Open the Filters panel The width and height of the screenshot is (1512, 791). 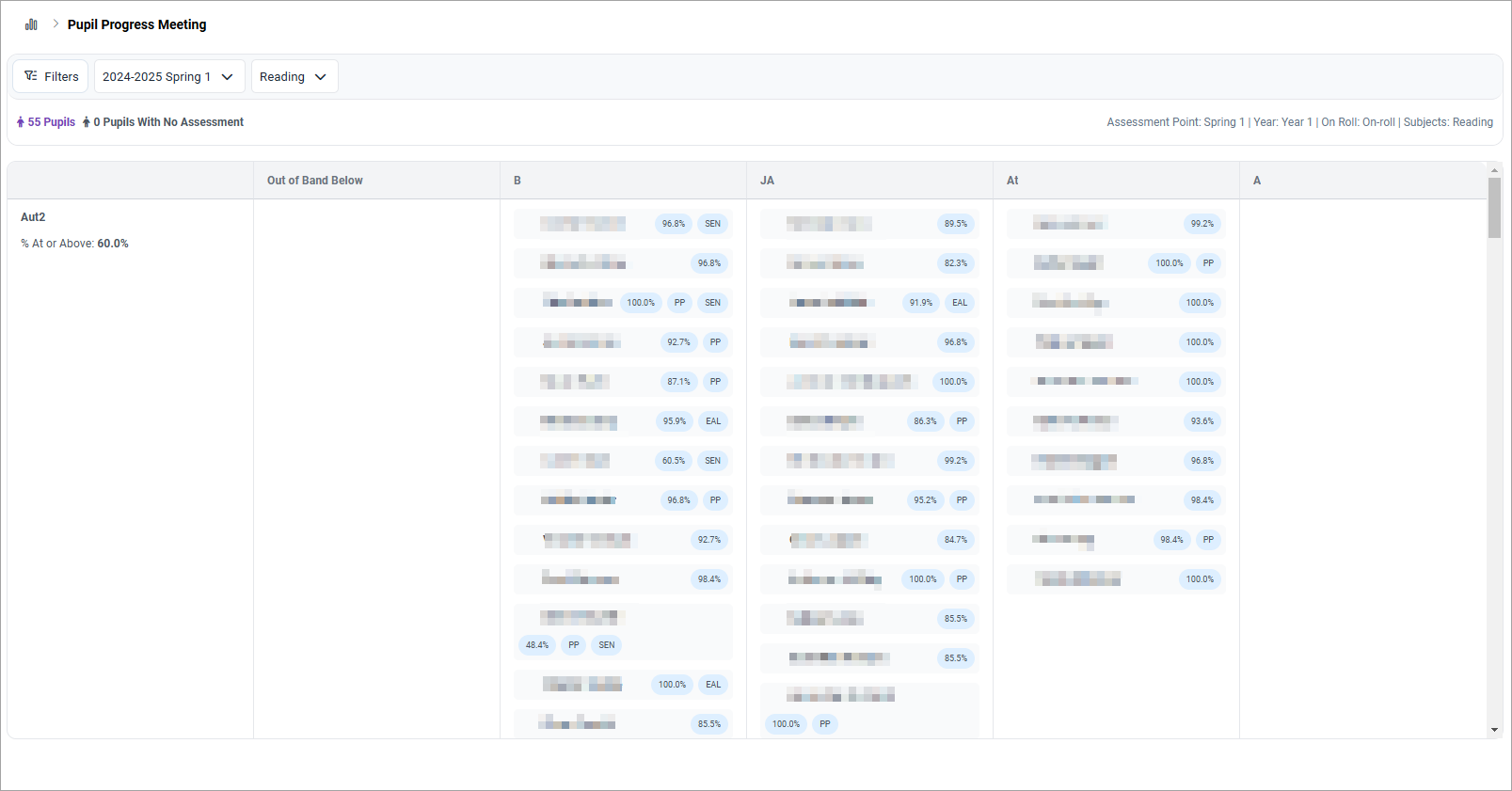[51, 76]
